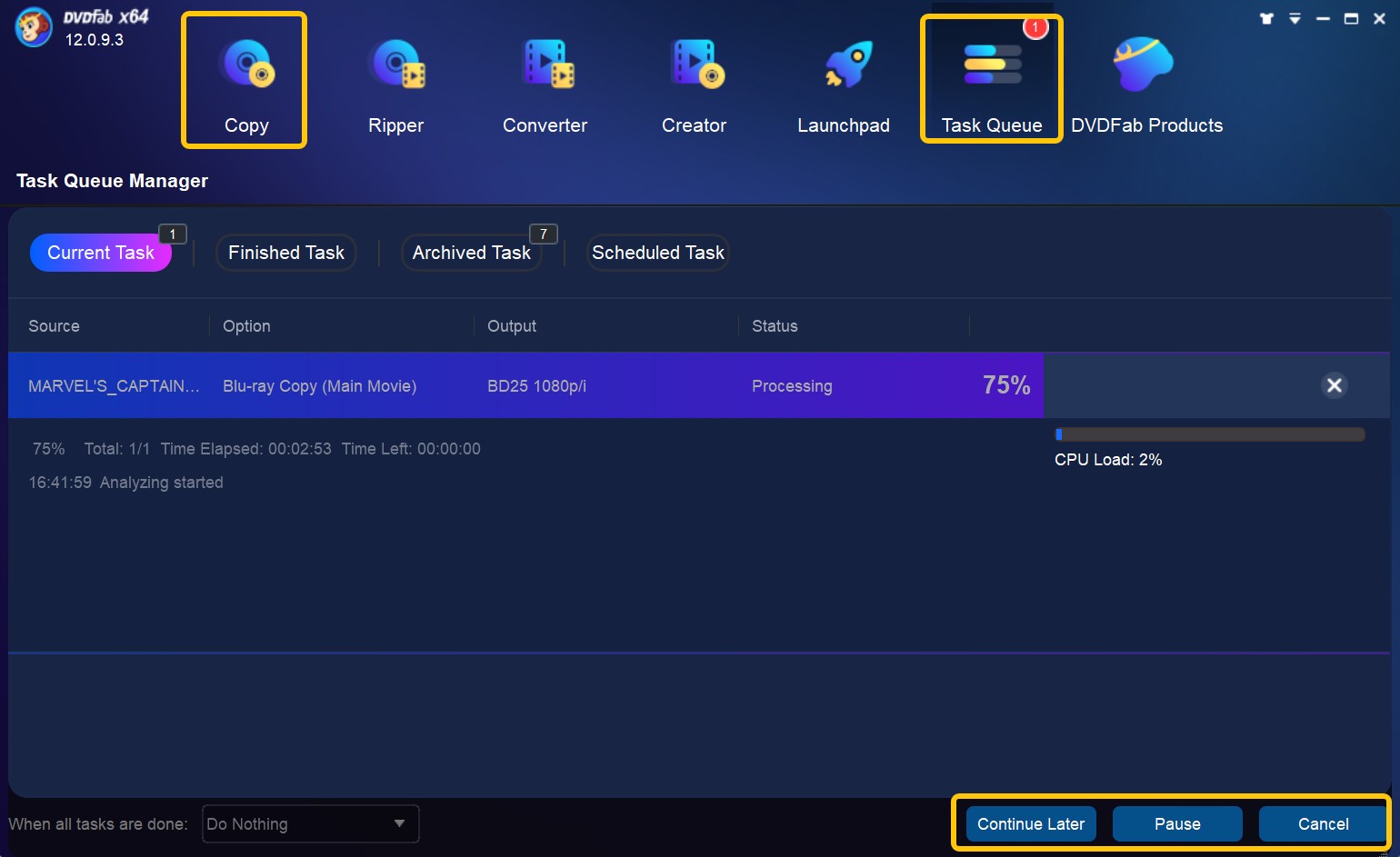This screenshot has height=857, width=1400.
Task: Click the 'Total: 1/1' text
Action: [117, 449]
